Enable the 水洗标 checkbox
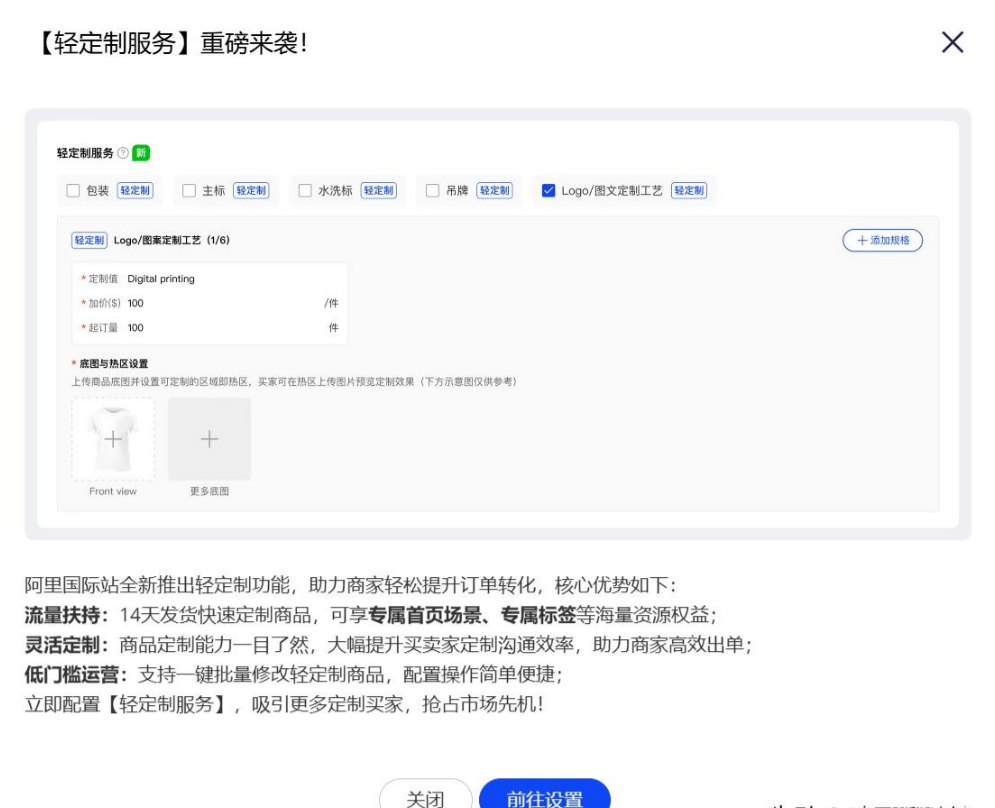The height and width of the screenshot is (808, 995). pyautogui.click(x=305, y=190)
